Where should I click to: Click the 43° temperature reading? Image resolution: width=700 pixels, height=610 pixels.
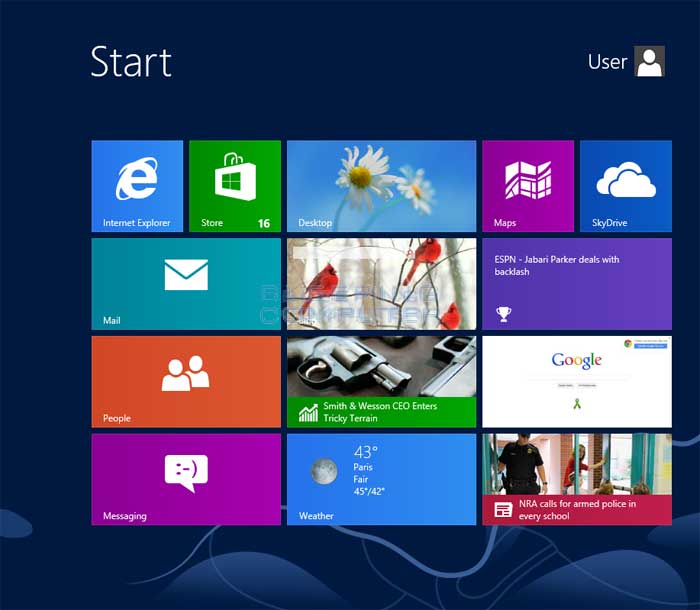(366, 452)
